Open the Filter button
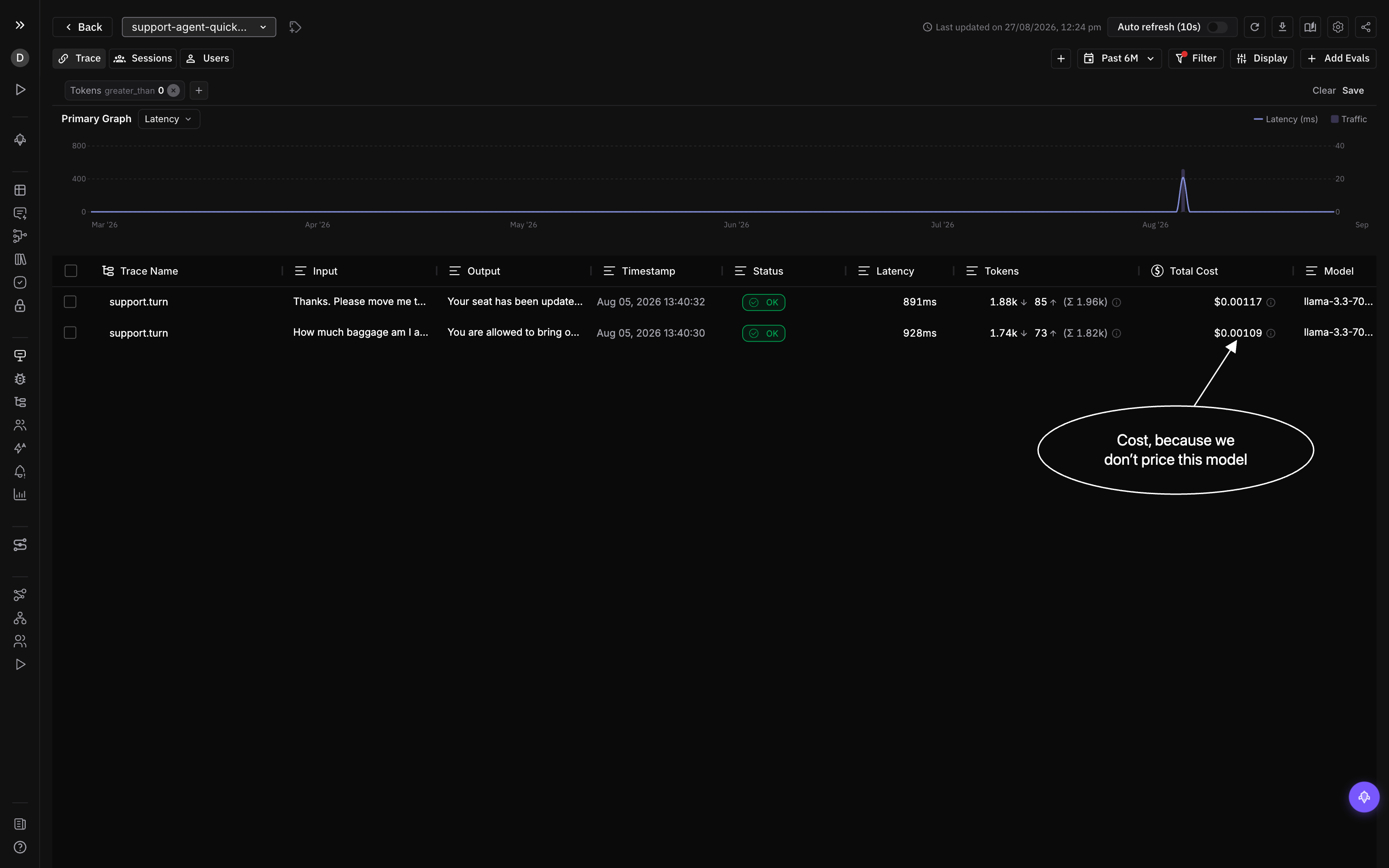 [x=1196, y=59]
